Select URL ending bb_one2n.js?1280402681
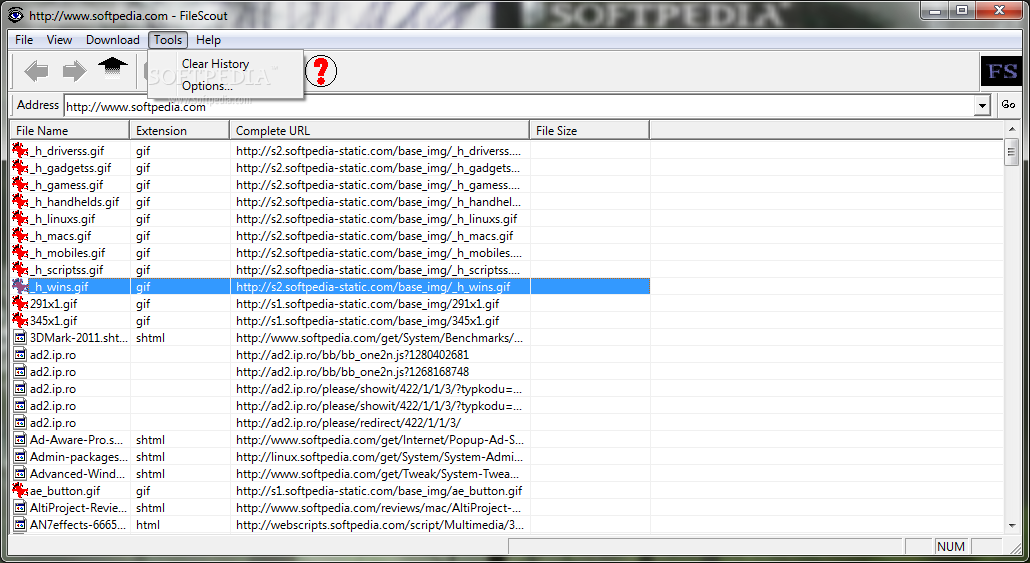The height and width of the screenshot is (563, 1030). coord(352,355)
